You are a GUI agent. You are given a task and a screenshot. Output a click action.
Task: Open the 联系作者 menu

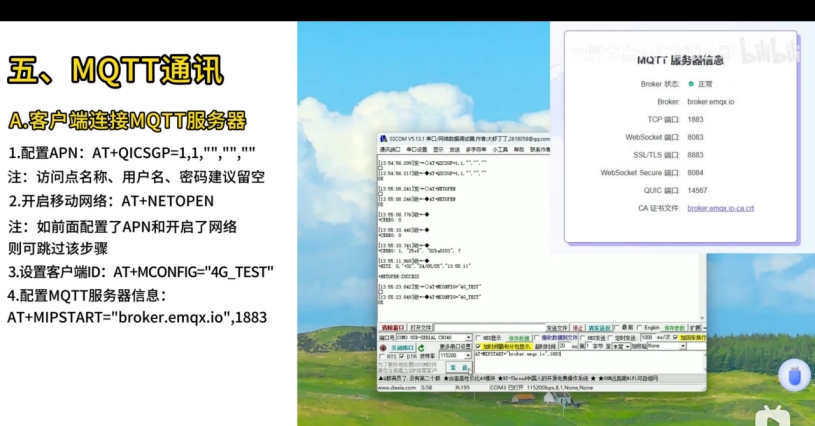tap(540, 150)
